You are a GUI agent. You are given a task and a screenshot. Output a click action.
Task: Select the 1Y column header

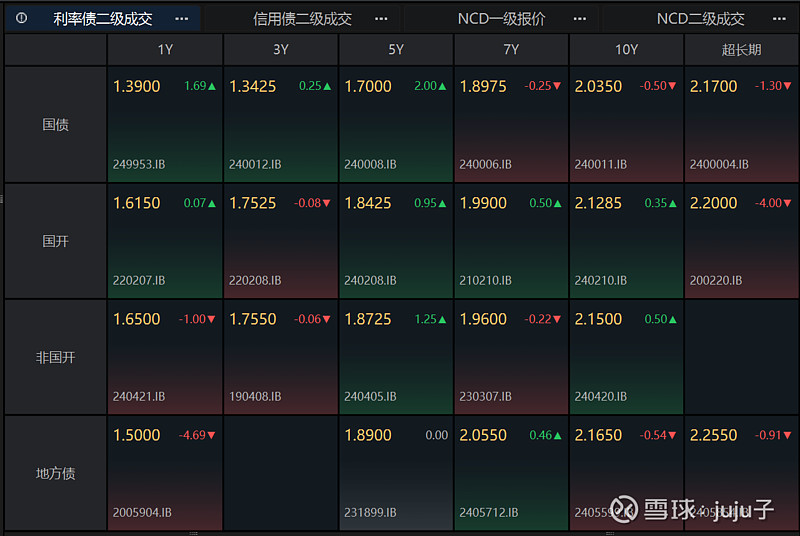(x=165, y=49)
